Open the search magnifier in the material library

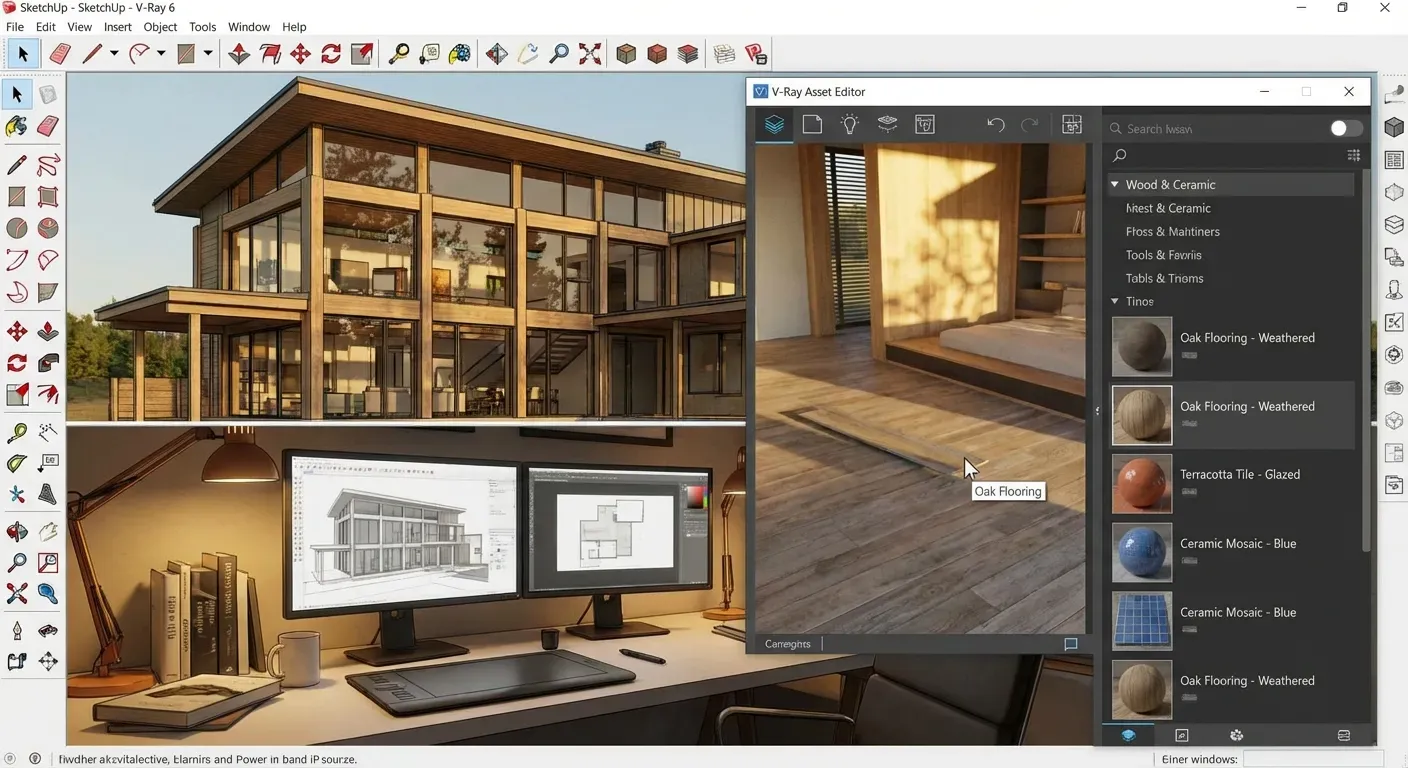tap(1118, 155)
